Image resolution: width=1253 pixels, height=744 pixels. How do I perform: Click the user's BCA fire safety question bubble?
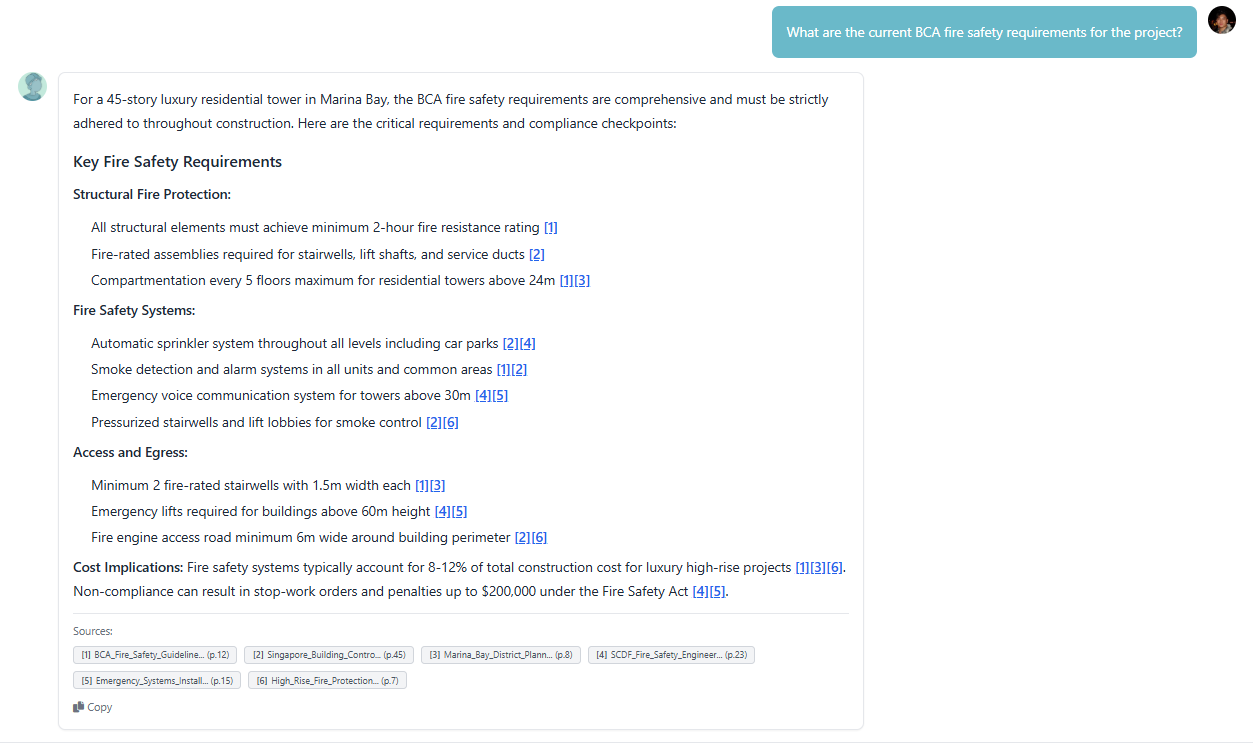pos(984,32)
